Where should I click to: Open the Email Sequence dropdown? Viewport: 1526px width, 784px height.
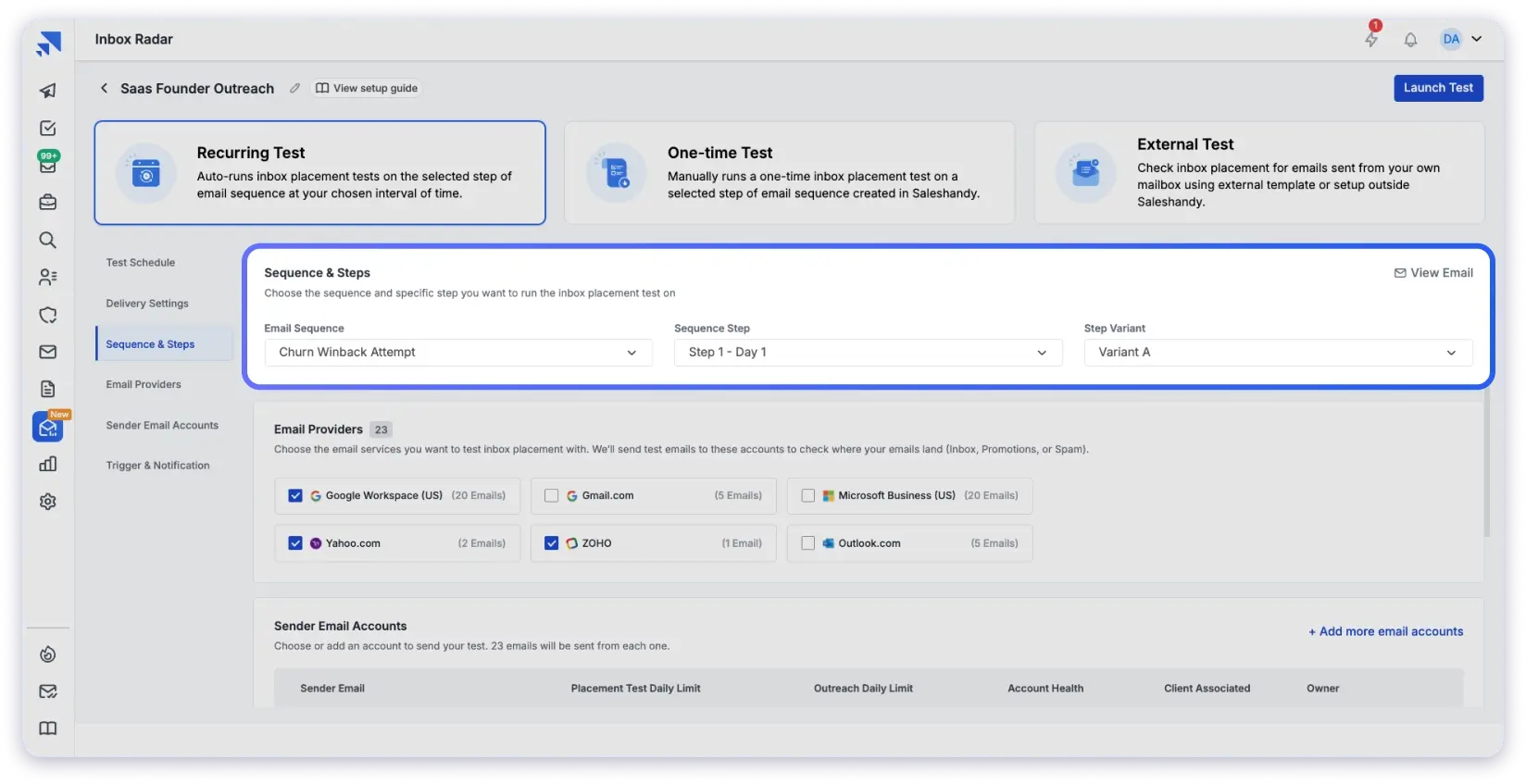[x=458, y=353]
